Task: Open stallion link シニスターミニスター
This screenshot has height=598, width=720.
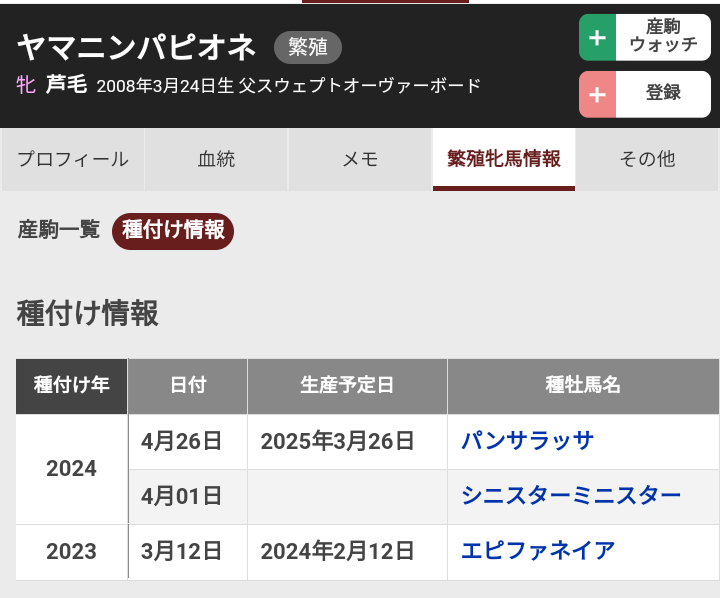Action: 571,496
